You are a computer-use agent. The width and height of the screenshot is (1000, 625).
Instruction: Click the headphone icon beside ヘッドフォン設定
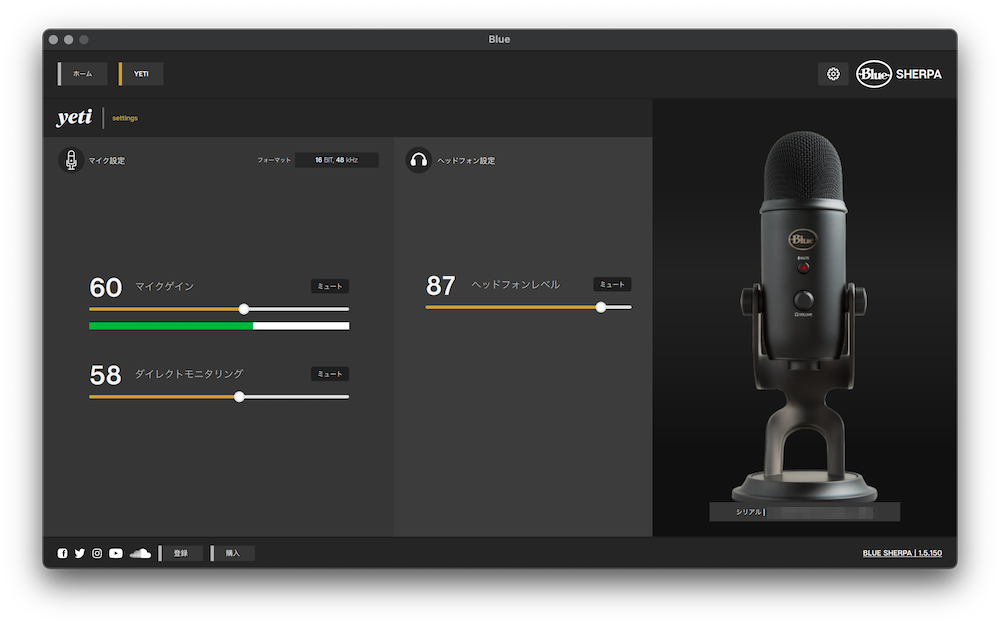(x=418, y=160)
